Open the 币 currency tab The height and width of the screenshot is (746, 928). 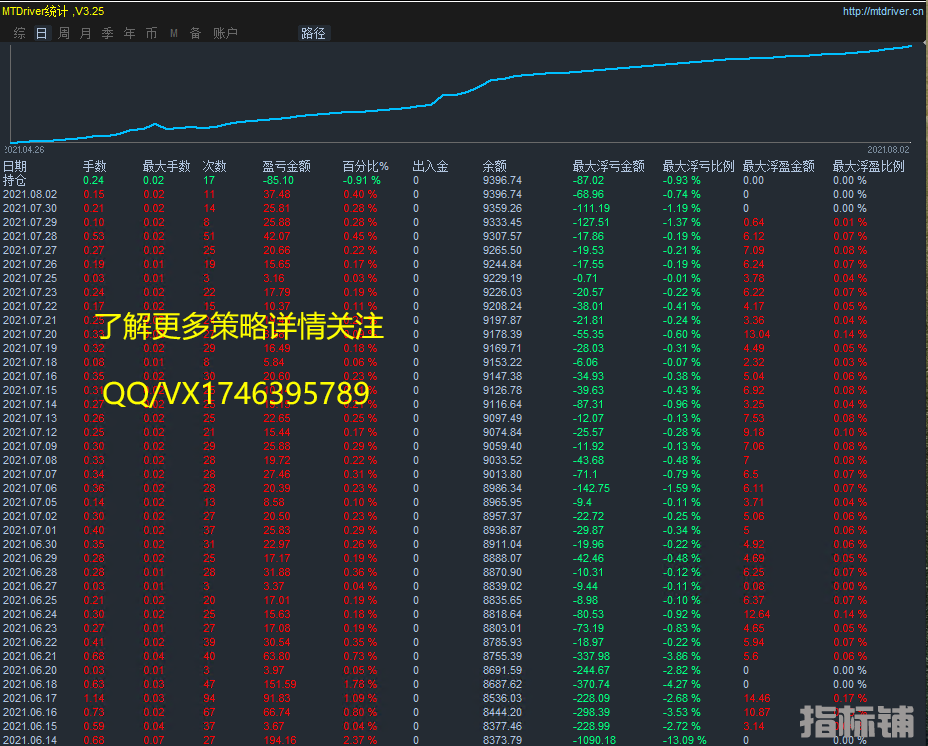pyautogui.click(x=152, y=33)
